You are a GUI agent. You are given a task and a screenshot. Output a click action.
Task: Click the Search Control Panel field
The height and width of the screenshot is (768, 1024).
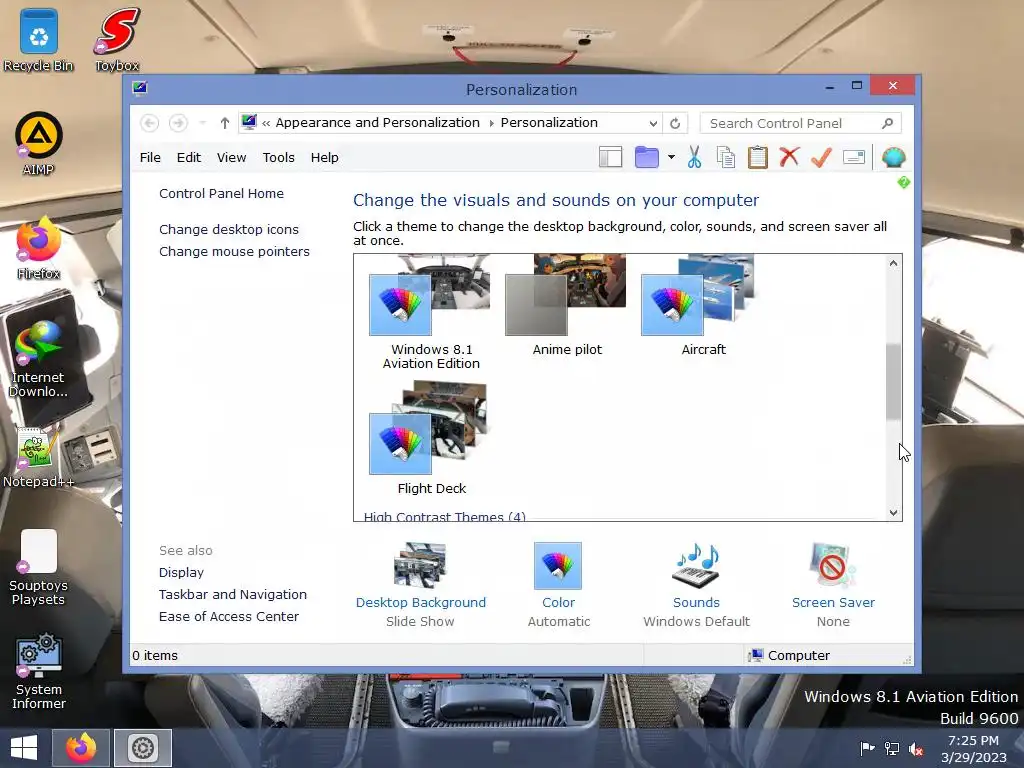[x=801, y=123]
